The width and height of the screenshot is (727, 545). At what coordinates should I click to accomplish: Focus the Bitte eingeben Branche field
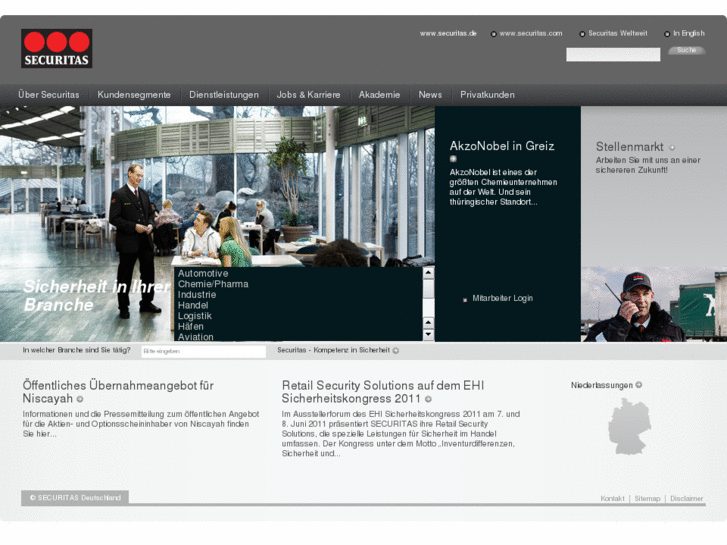tap(204, 352)
